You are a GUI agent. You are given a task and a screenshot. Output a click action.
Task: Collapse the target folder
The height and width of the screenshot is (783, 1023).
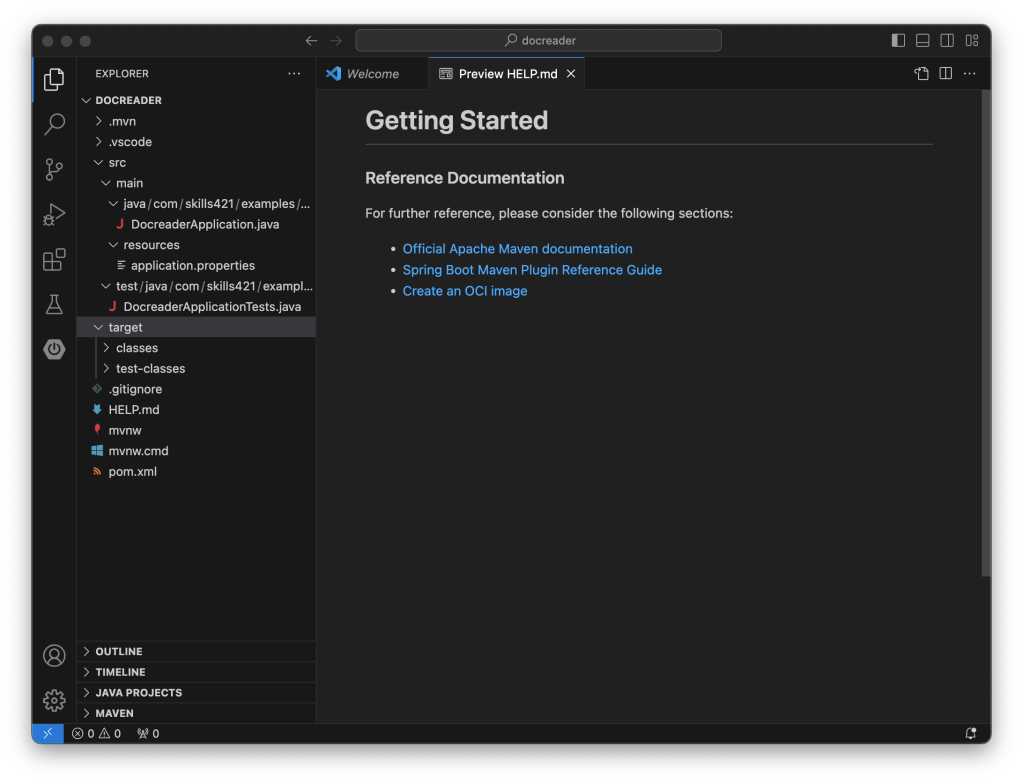pos(125,327)
